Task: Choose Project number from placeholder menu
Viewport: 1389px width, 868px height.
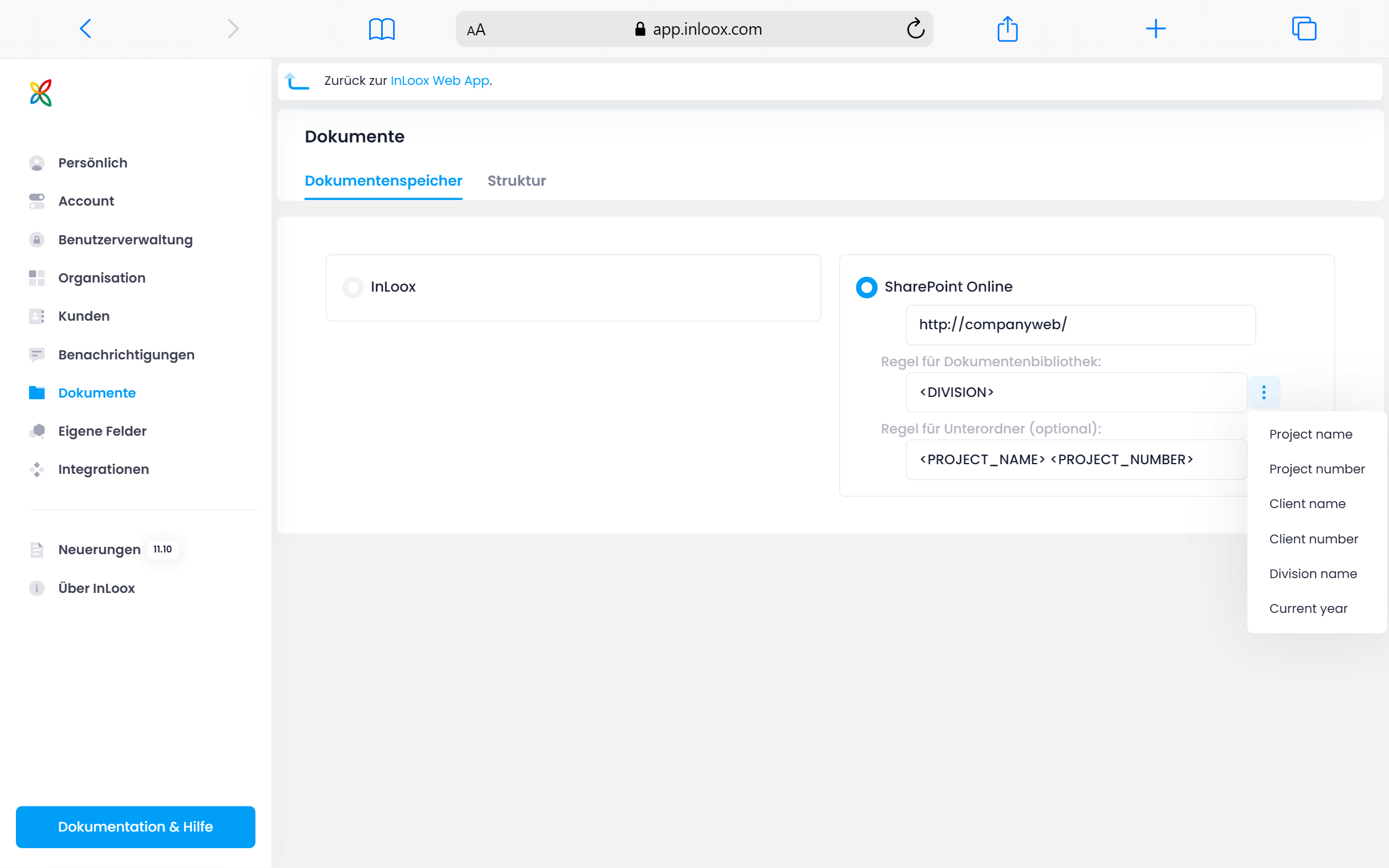Action: point(1317,469)
